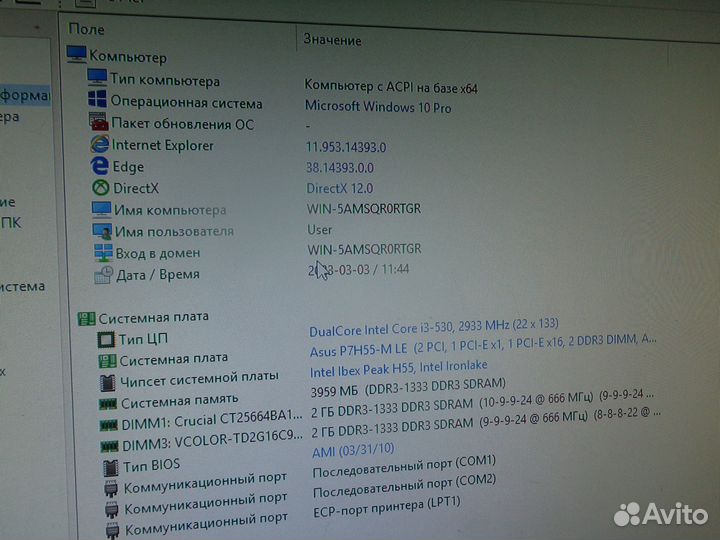Viewport: 720px width, 540px height.
Task: Click the DIMM3 memory module icon
Action: click(x=109, y=446)
